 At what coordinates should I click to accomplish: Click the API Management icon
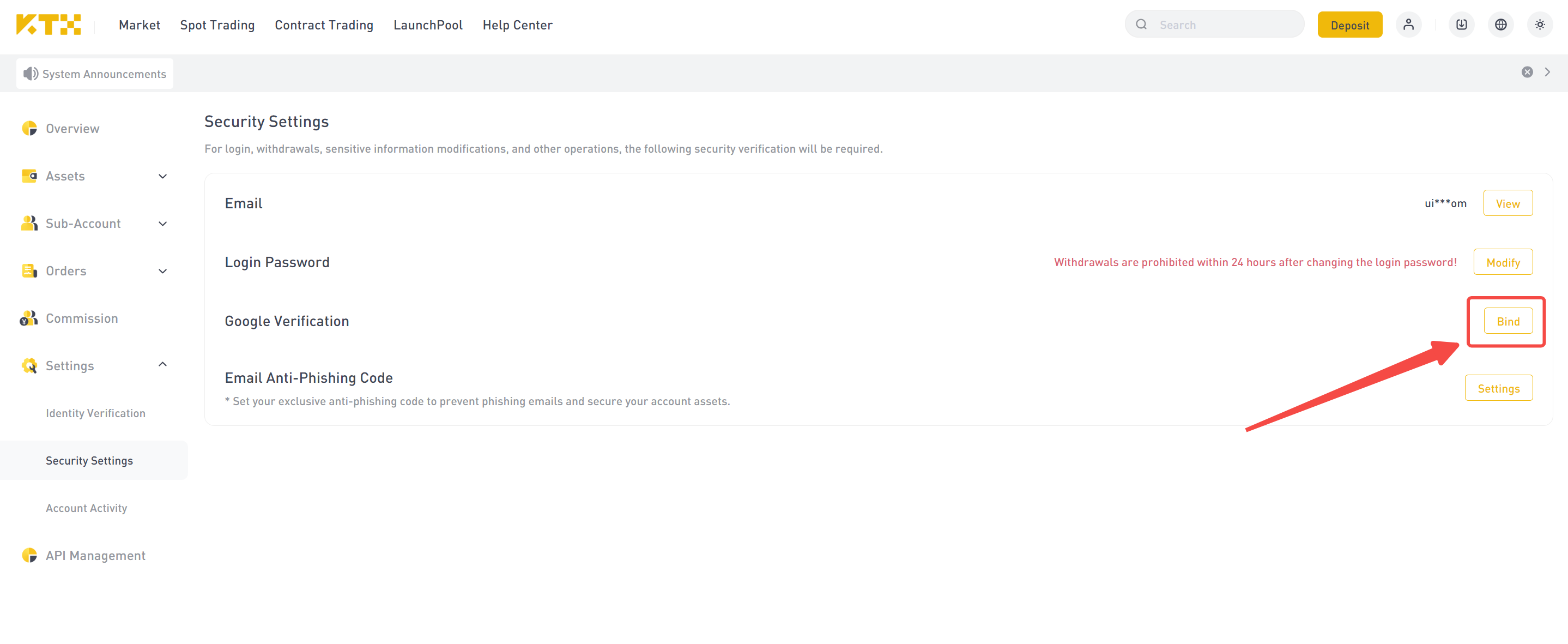click(x=29, y=555)
